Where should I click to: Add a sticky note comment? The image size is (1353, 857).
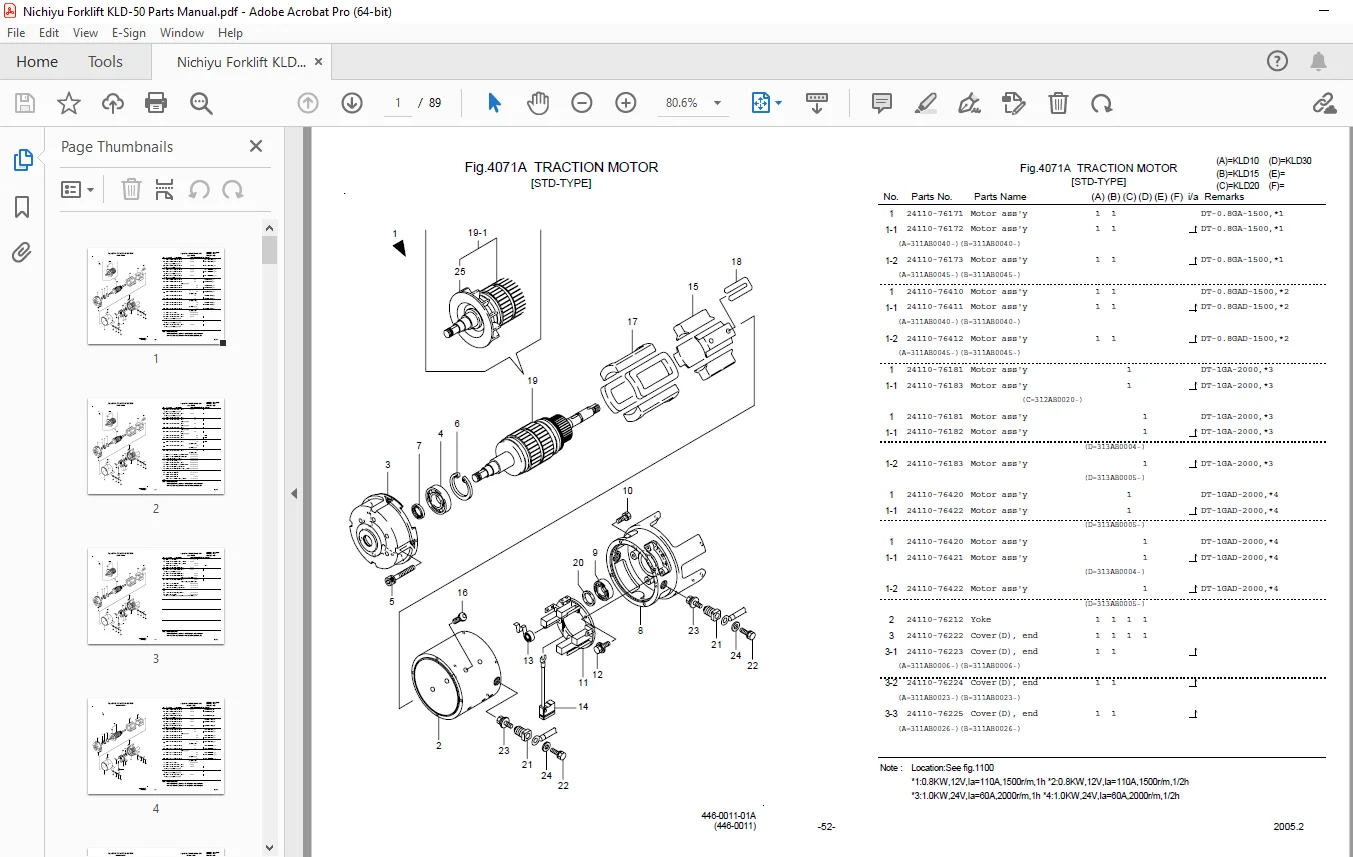coord(881,103)
